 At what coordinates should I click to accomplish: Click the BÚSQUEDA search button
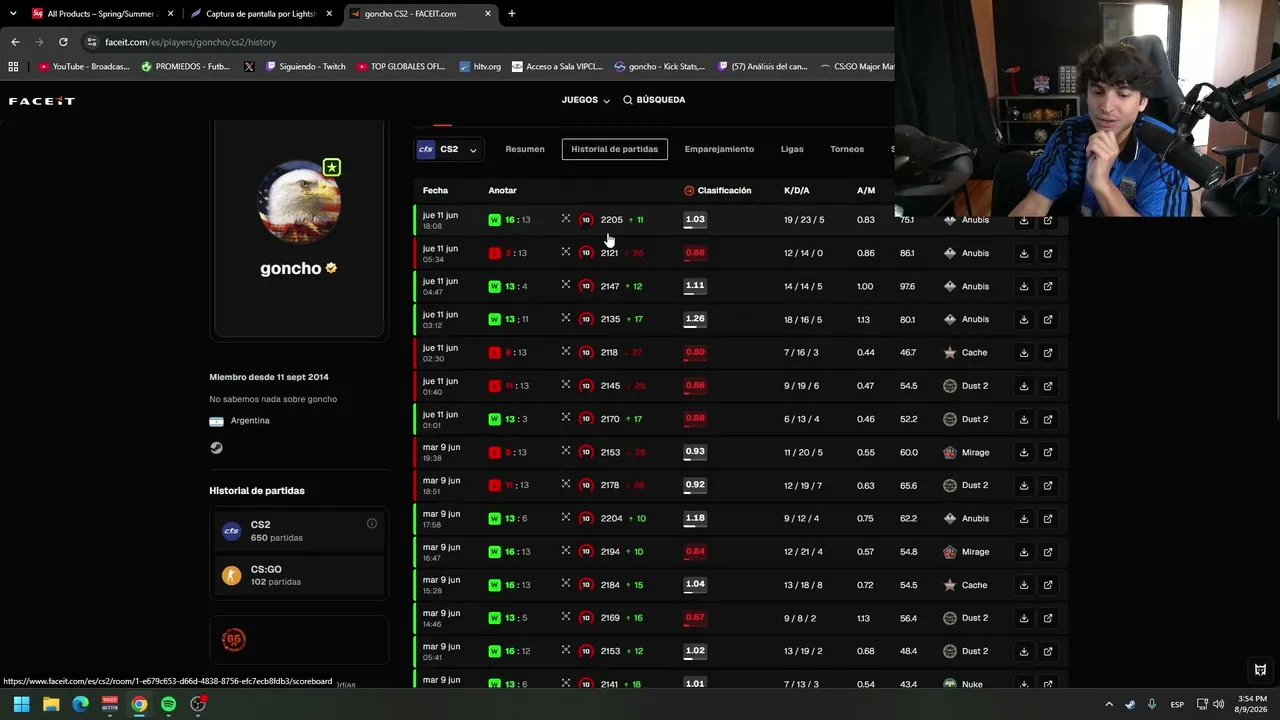[x=654, y=100]
